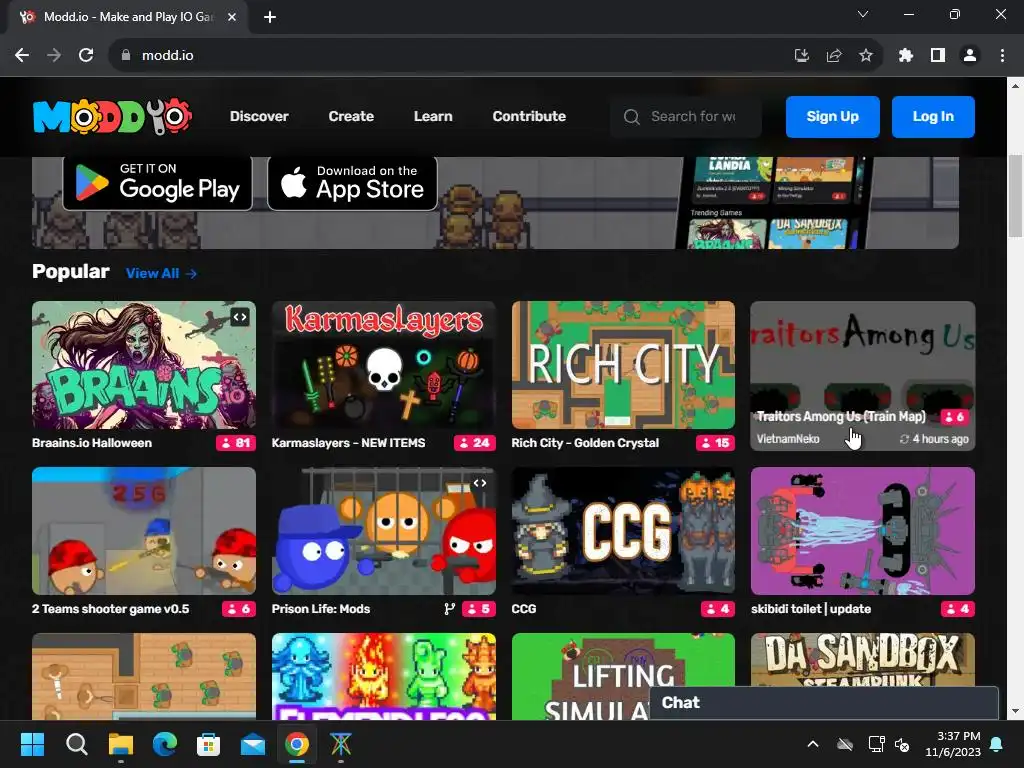
Task: Open the Braains.io Halloween thumbnail
Action: click(x=144, y=364)
